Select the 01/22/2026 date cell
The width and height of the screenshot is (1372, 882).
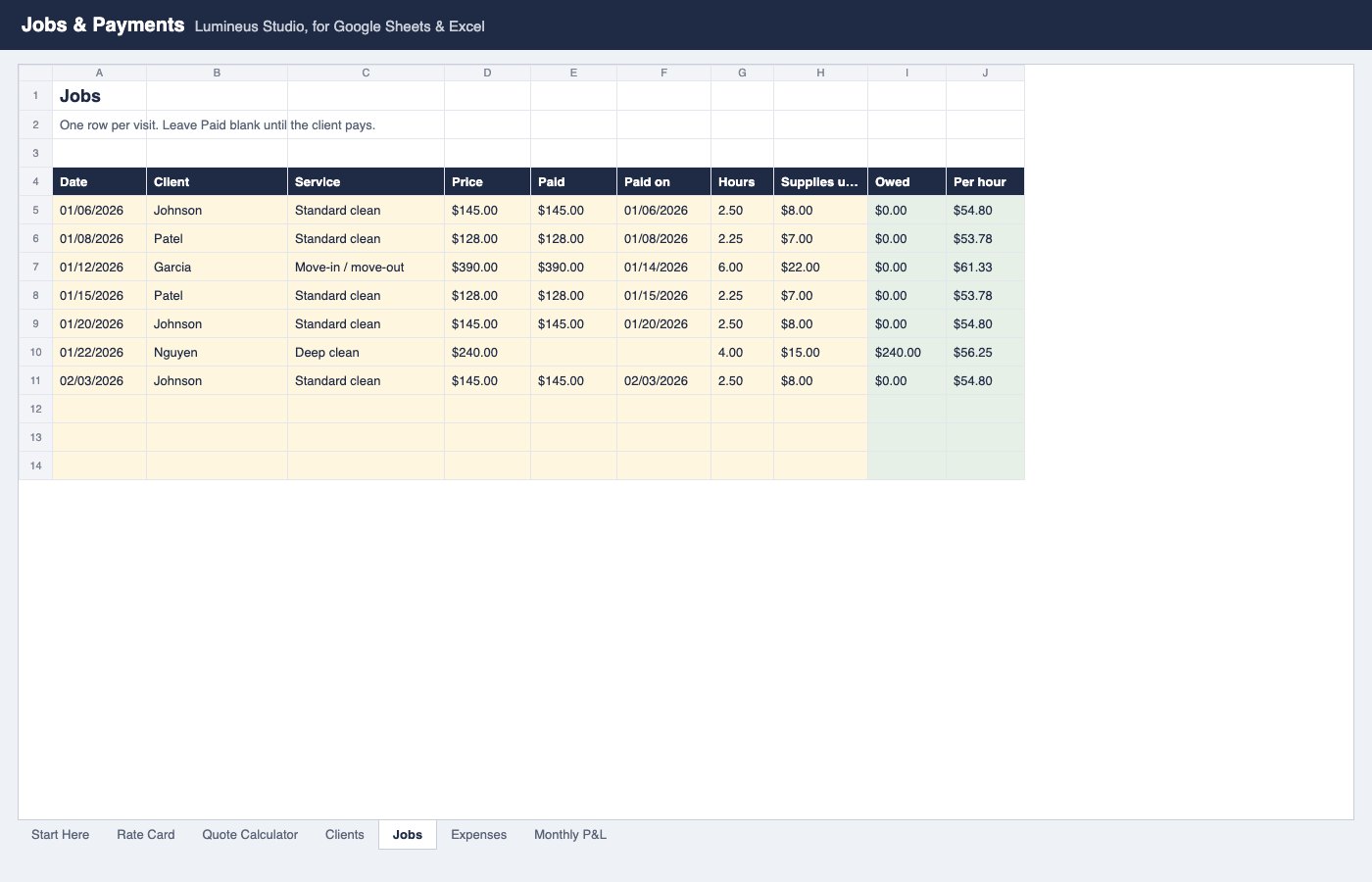coord(99,352)
